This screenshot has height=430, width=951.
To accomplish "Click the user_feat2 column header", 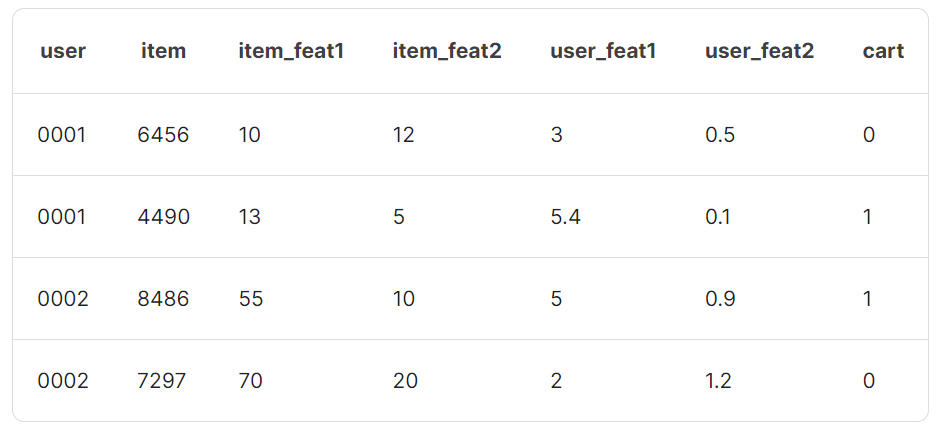I will tap(759, 52).
